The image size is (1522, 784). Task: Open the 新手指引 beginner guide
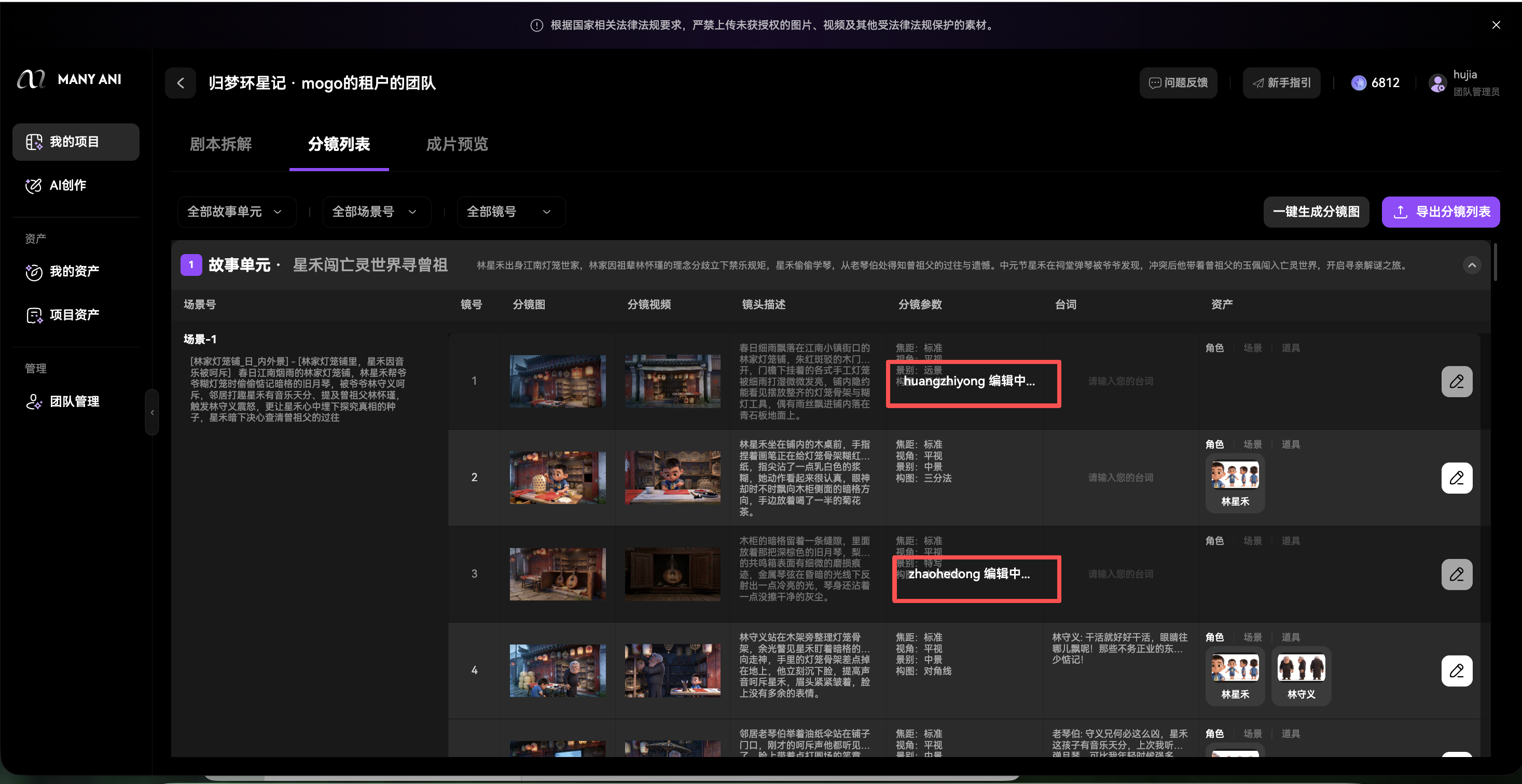[1281, 82]
